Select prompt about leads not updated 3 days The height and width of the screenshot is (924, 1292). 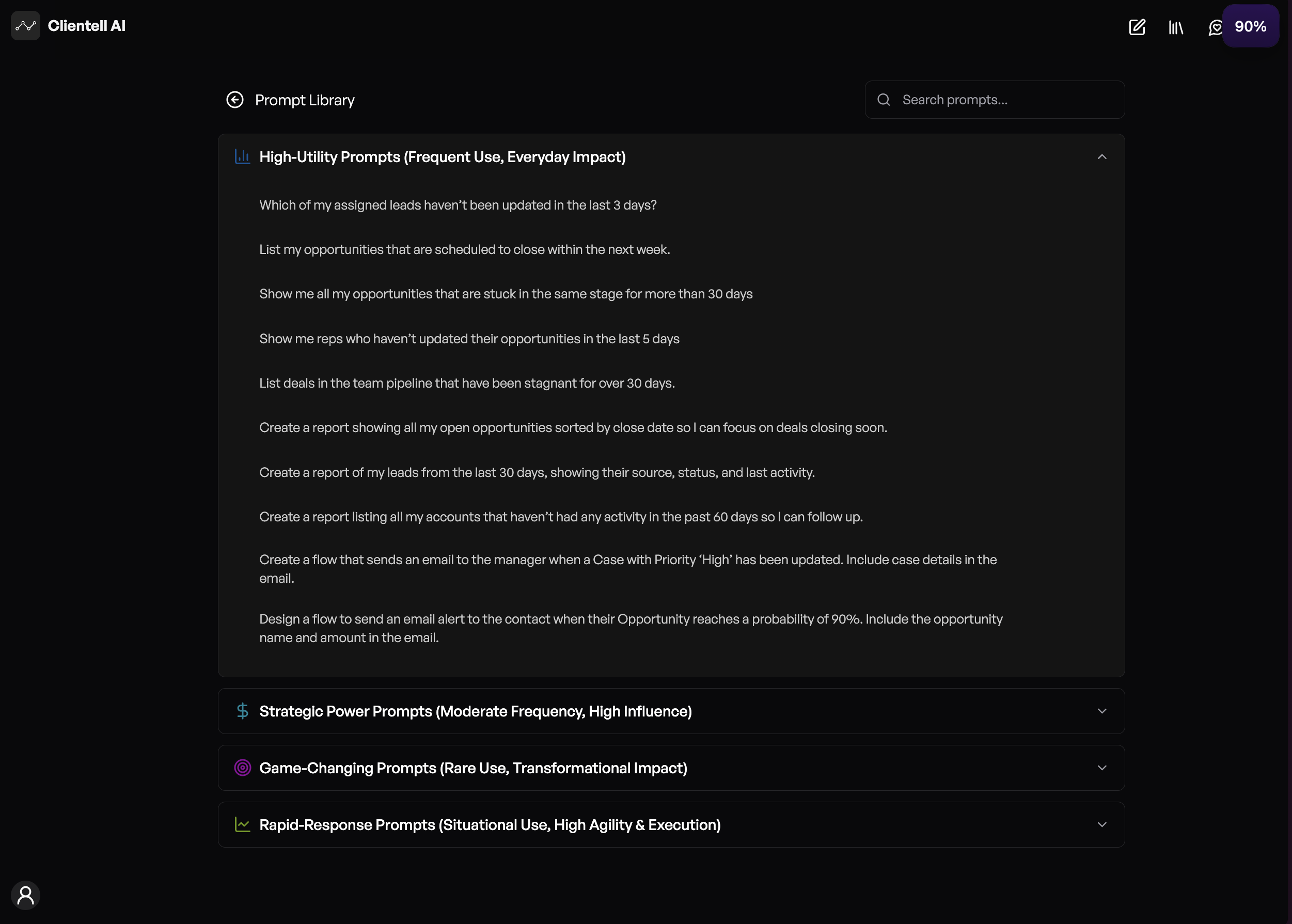coord(458,205)
